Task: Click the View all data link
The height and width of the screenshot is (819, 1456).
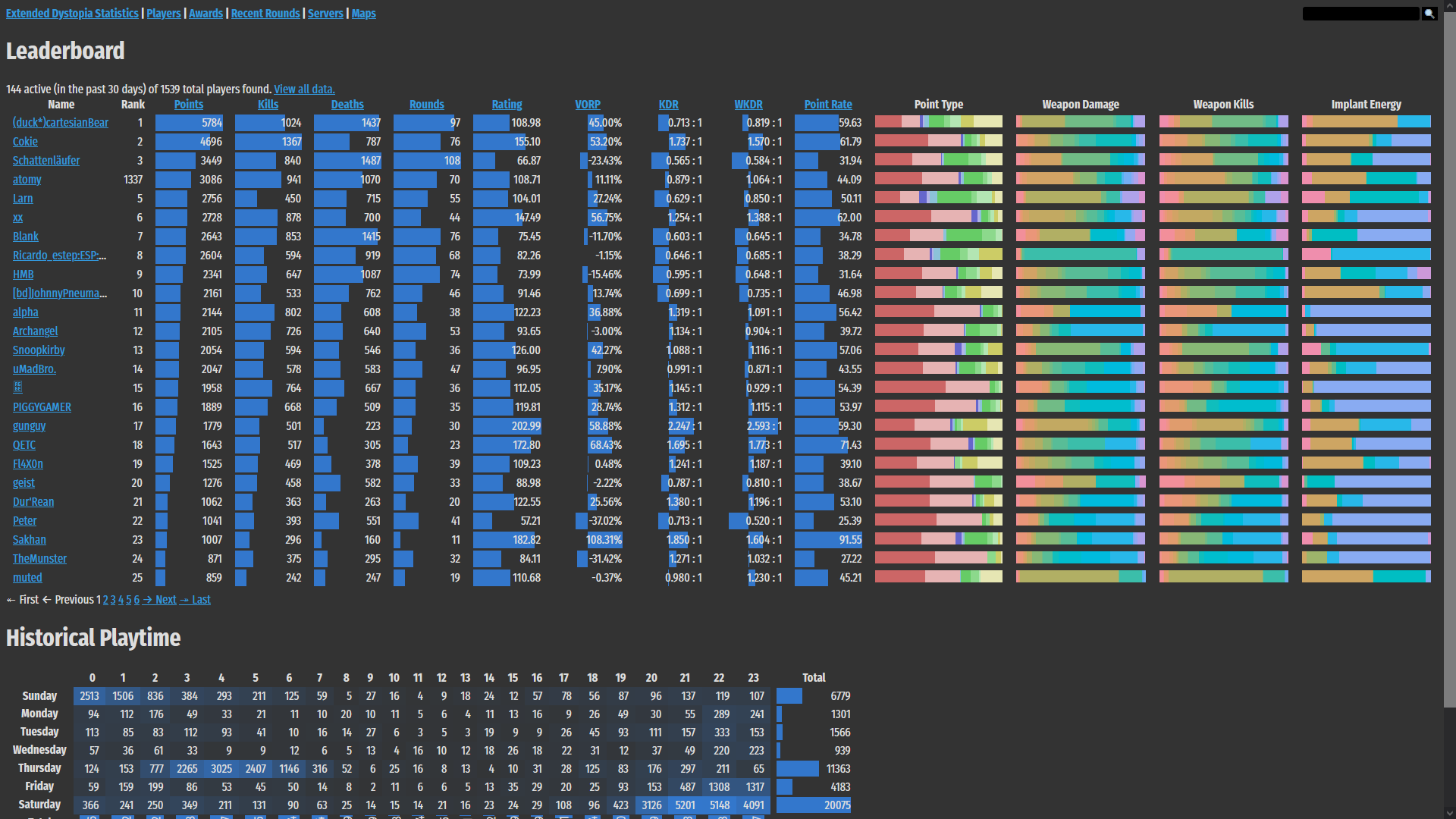Action: pyautogui.click(x=304, y=89)
